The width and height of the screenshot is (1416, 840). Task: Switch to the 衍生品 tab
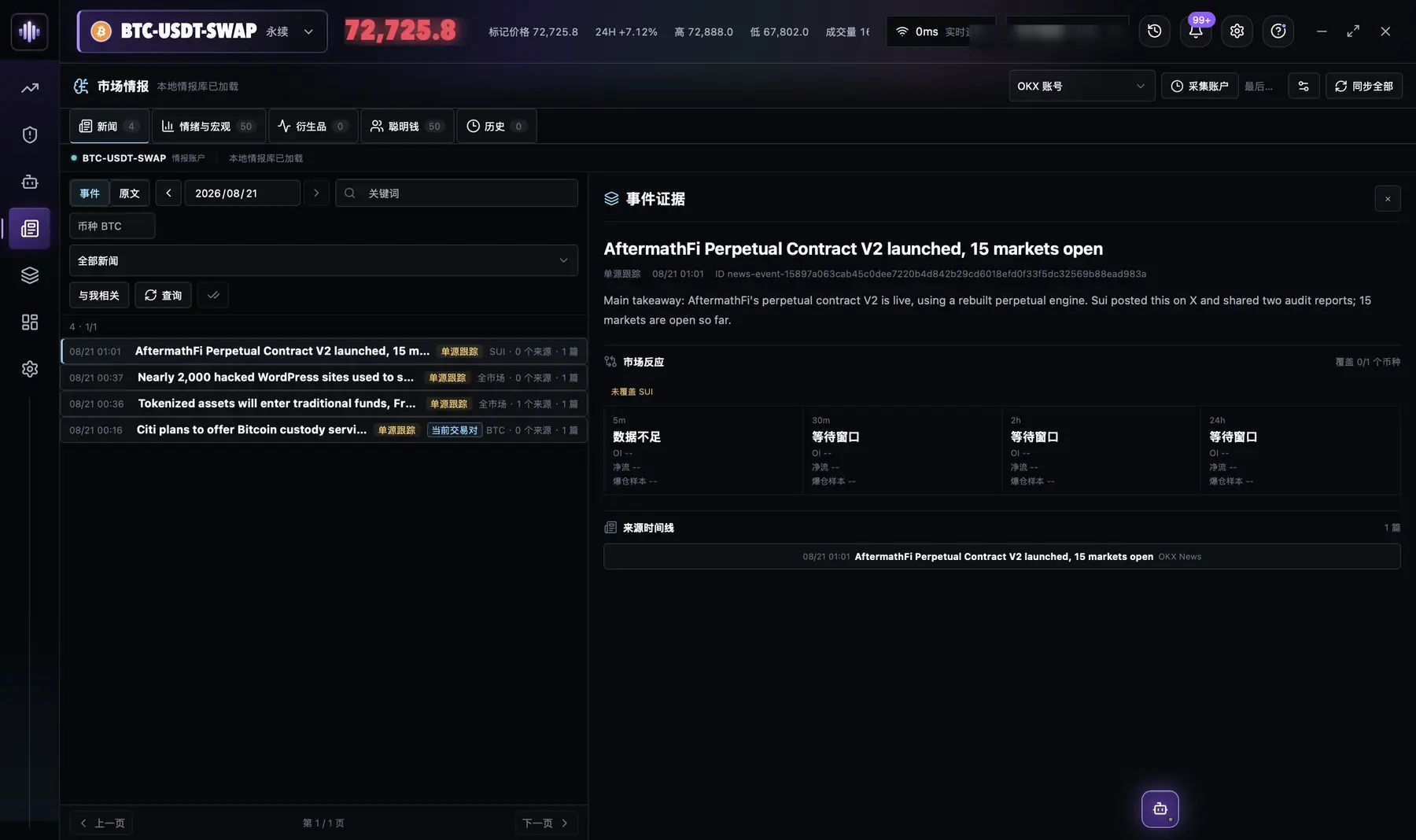(x=313, y=126)
